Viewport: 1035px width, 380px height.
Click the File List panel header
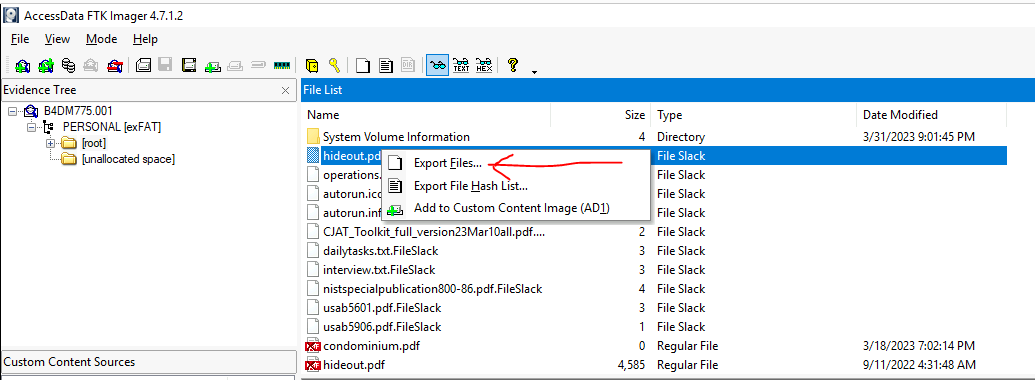coord(667,90)
